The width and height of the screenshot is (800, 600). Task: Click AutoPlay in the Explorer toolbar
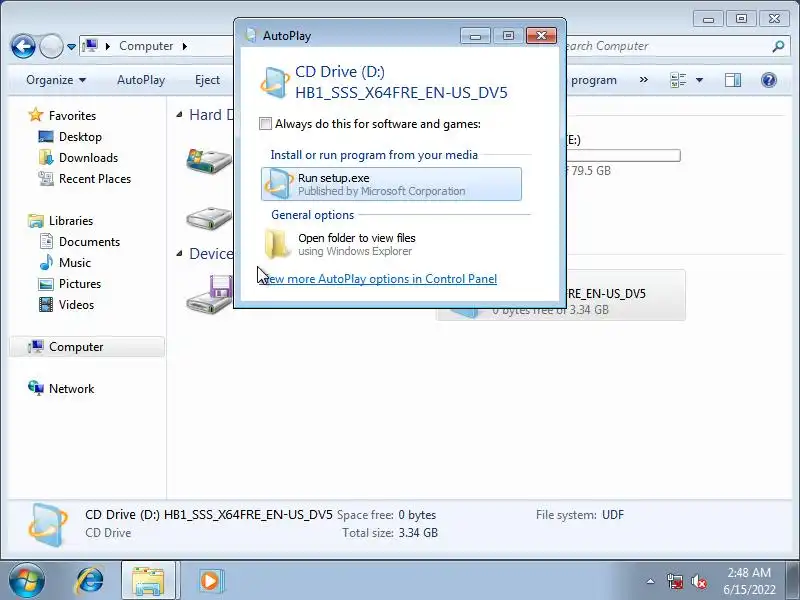coord(141,80)
